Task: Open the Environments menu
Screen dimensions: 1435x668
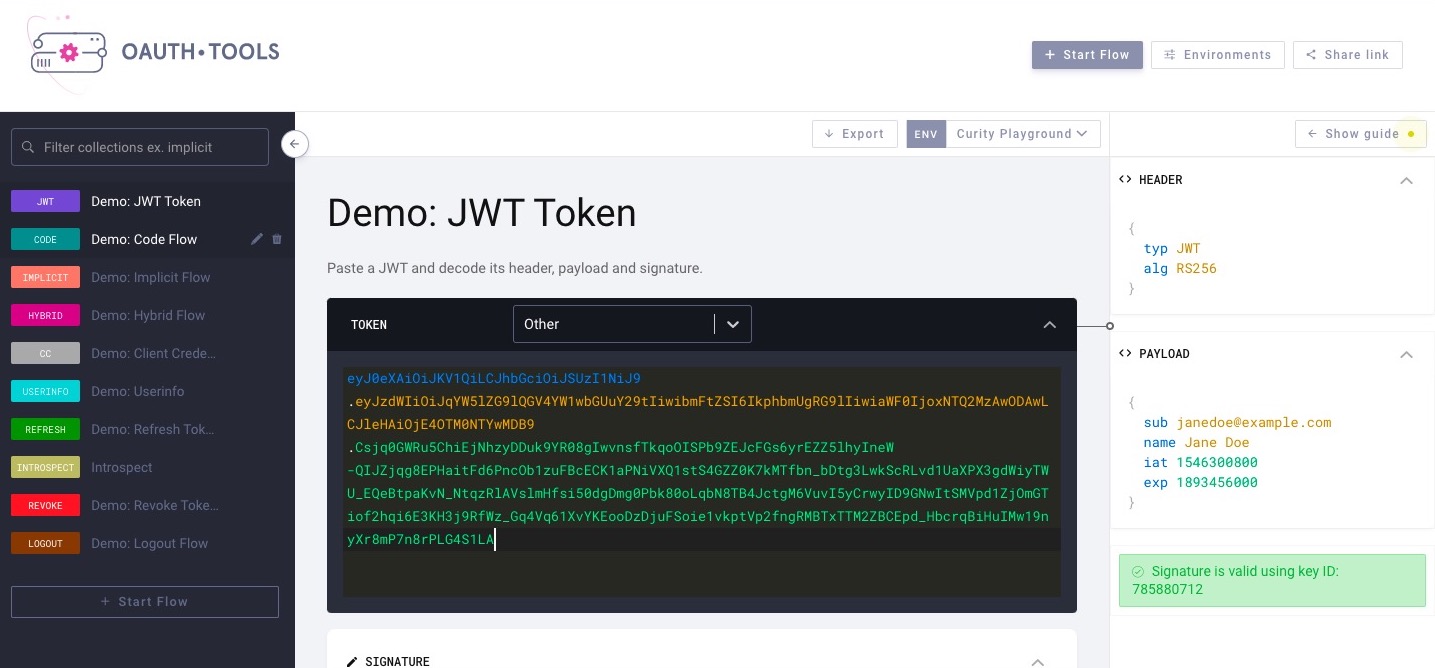Action: point(1217,55)
